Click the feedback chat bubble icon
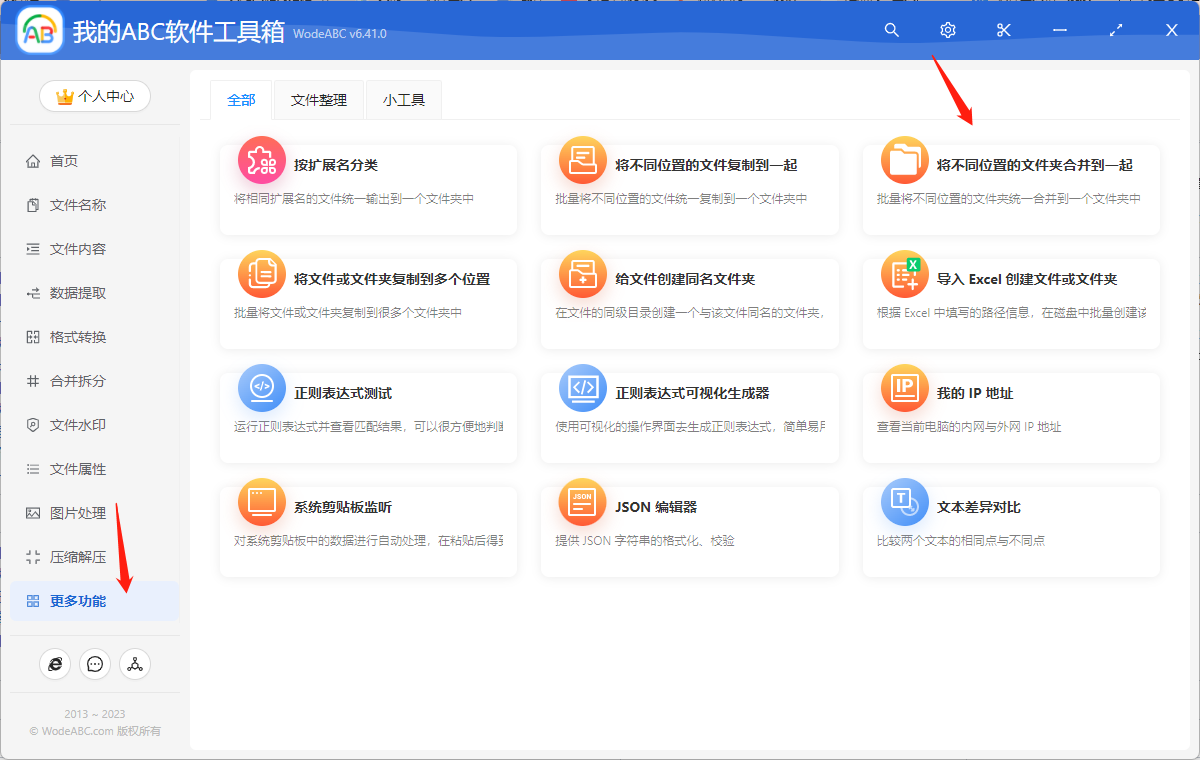Viewport: 1200px width, 760px height. (x=95, y=663)
